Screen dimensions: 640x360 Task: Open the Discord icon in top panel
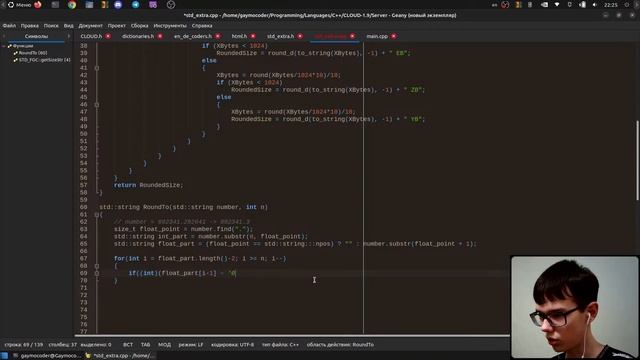pos(118,5)
